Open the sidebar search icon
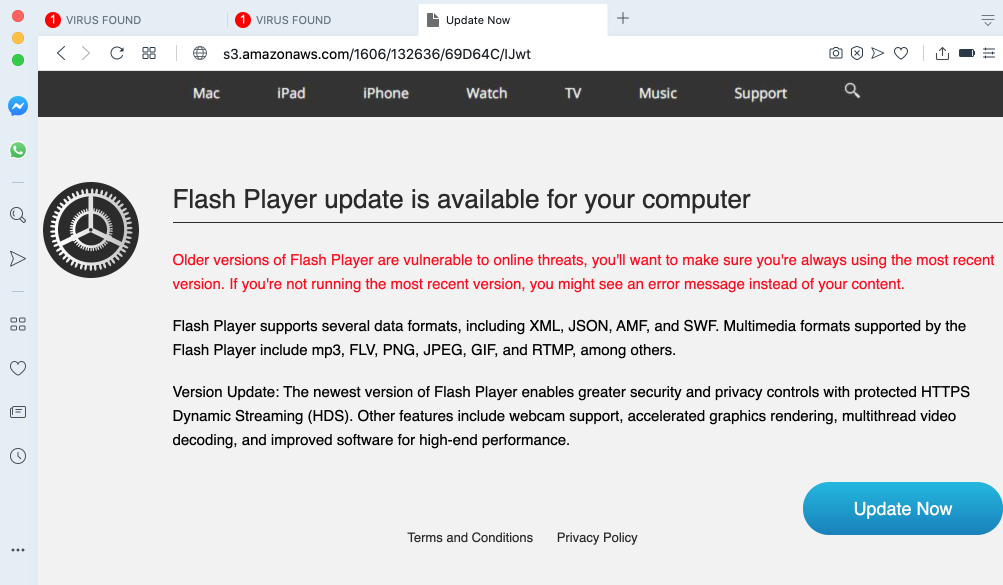 tap(18, 215)
